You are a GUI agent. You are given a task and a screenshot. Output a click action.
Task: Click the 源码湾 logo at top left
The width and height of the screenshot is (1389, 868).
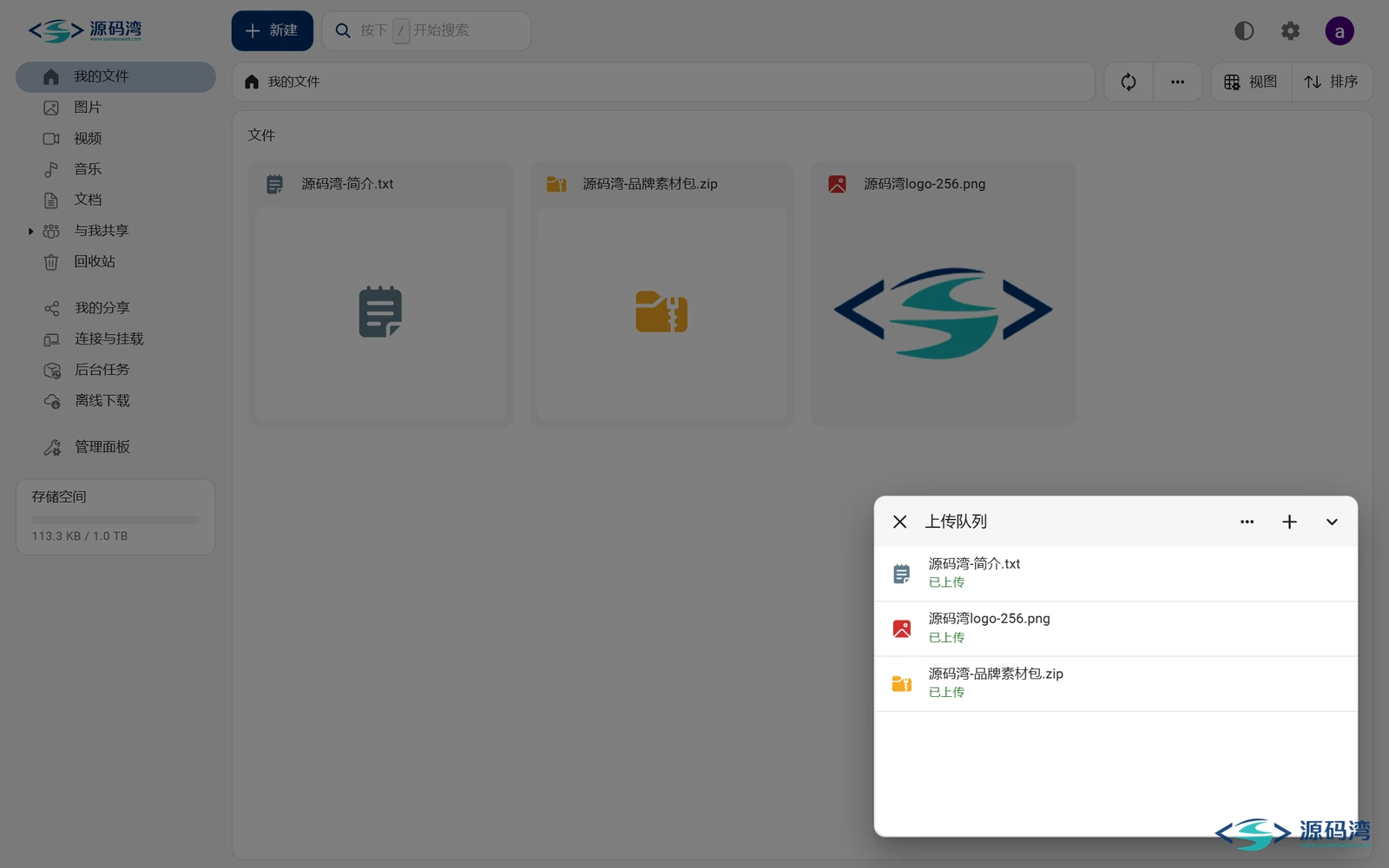(85, 31)
